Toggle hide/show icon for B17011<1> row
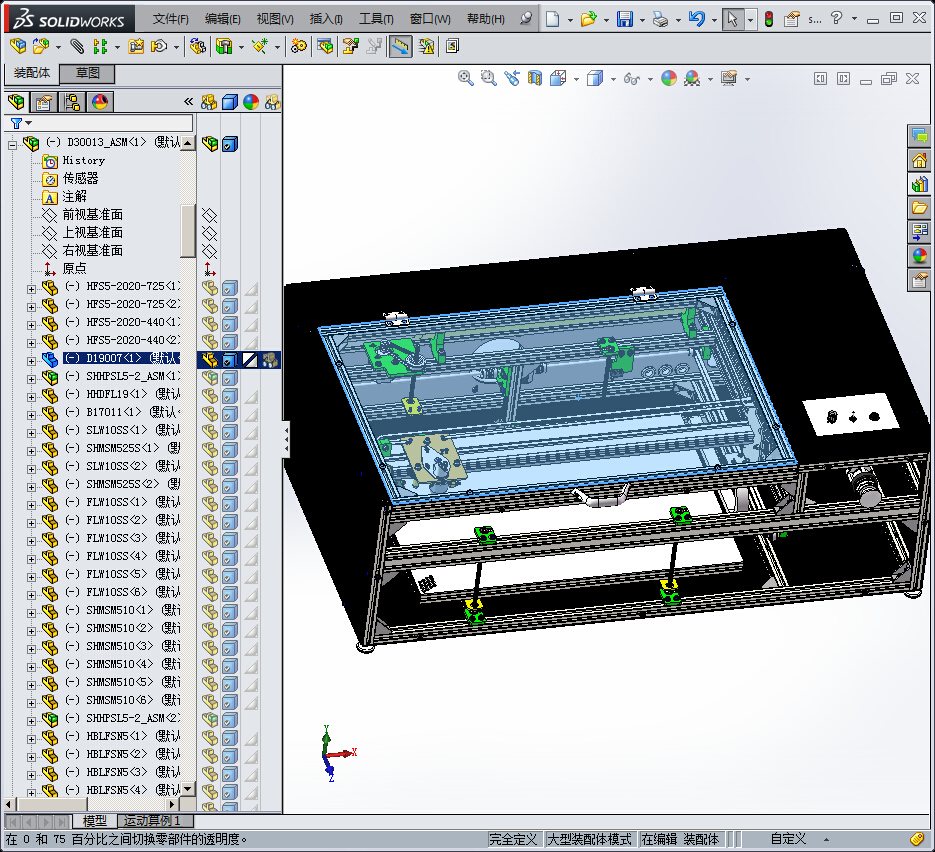Image resolution: width=935 pixels, height=852 pixels. [x=209, y=414]
